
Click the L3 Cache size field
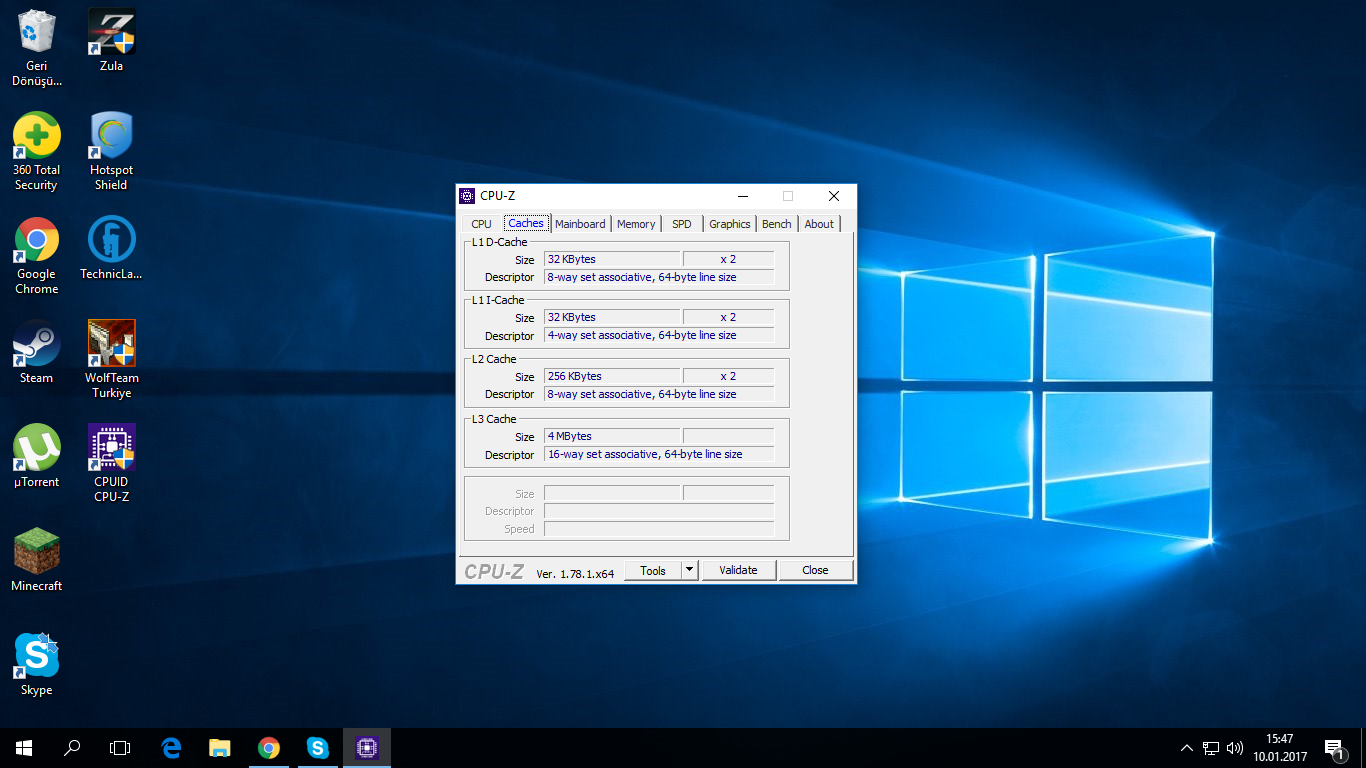coord(611,436)
